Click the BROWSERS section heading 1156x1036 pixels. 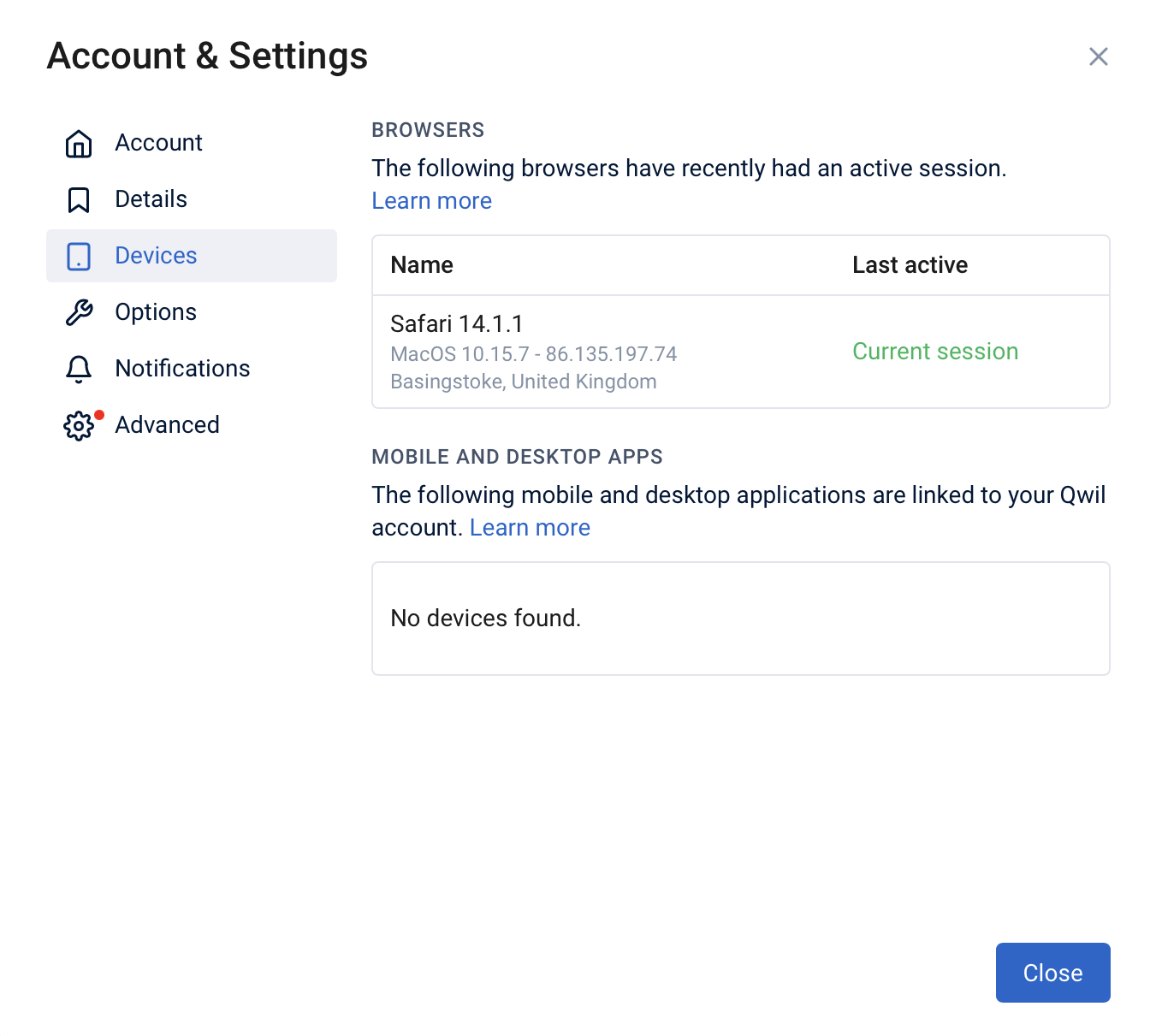428,130
